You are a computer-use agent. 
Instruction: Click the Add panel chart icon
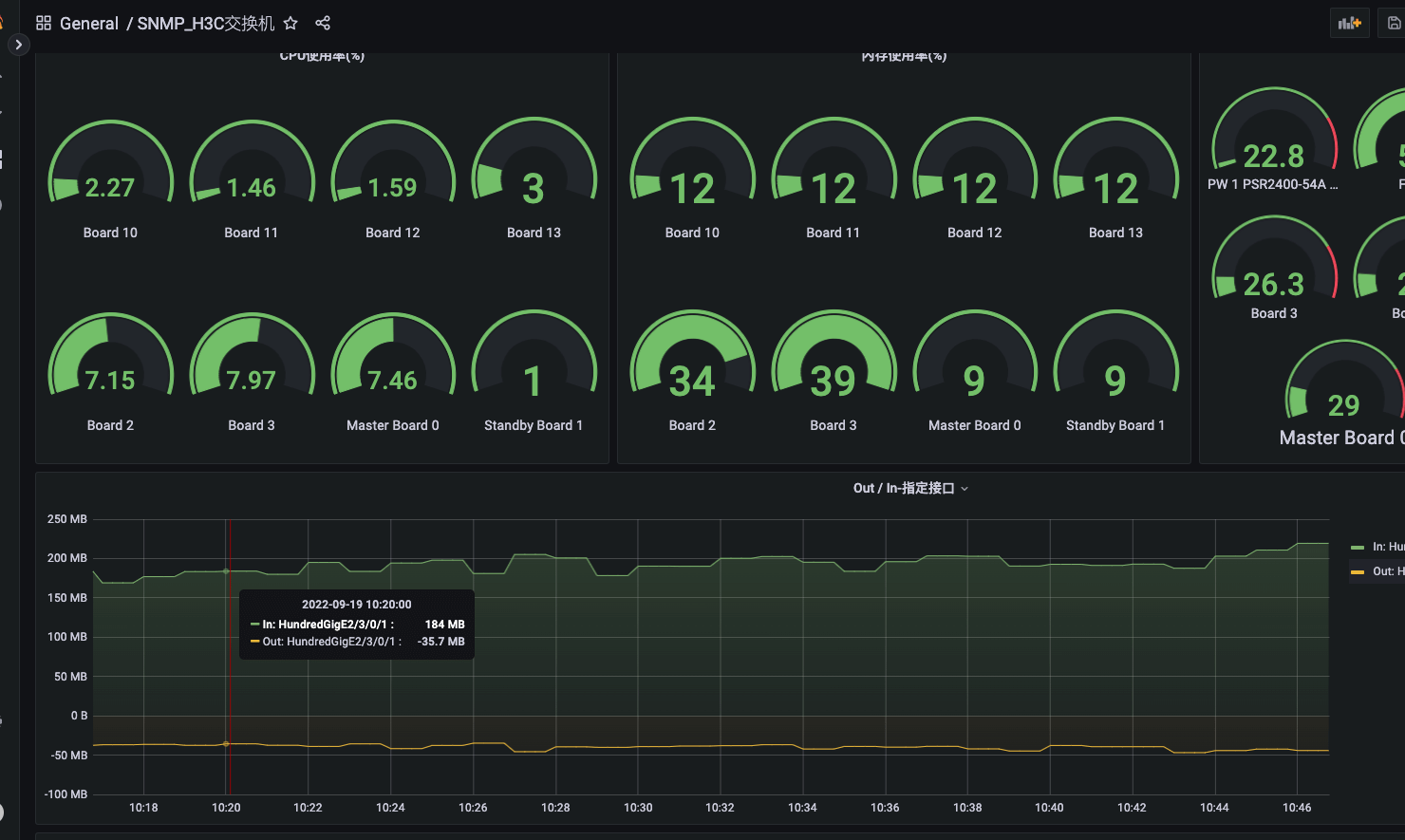(1350, 23)
